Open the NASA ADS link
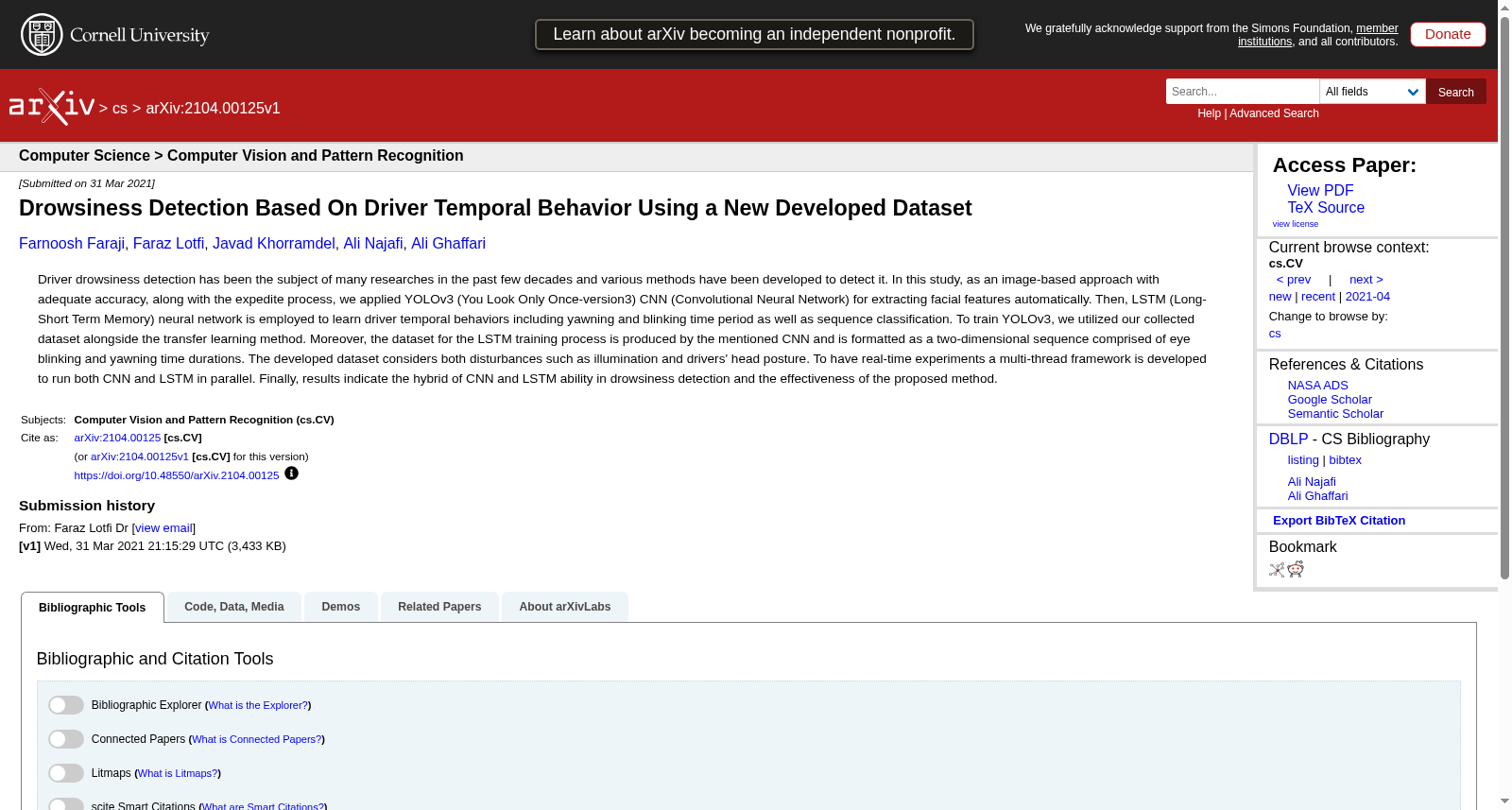This screenshot has height=810, width=1512. (x=1317, y=386)
